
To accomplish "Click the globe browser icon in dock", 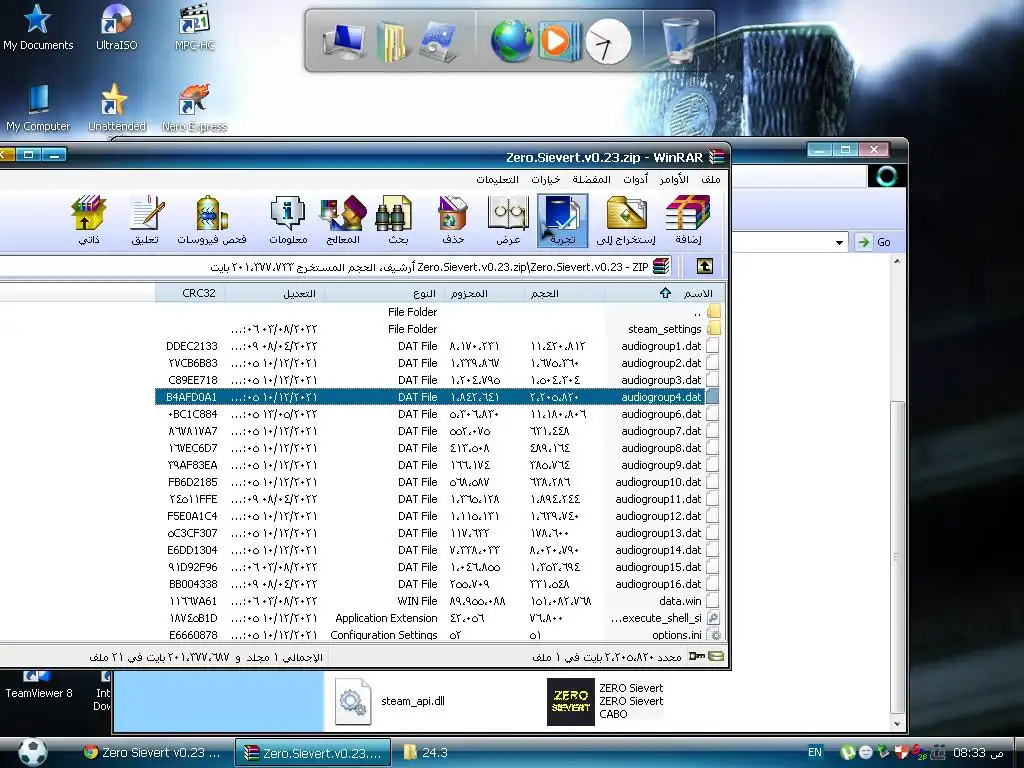I will coord(511,40).
